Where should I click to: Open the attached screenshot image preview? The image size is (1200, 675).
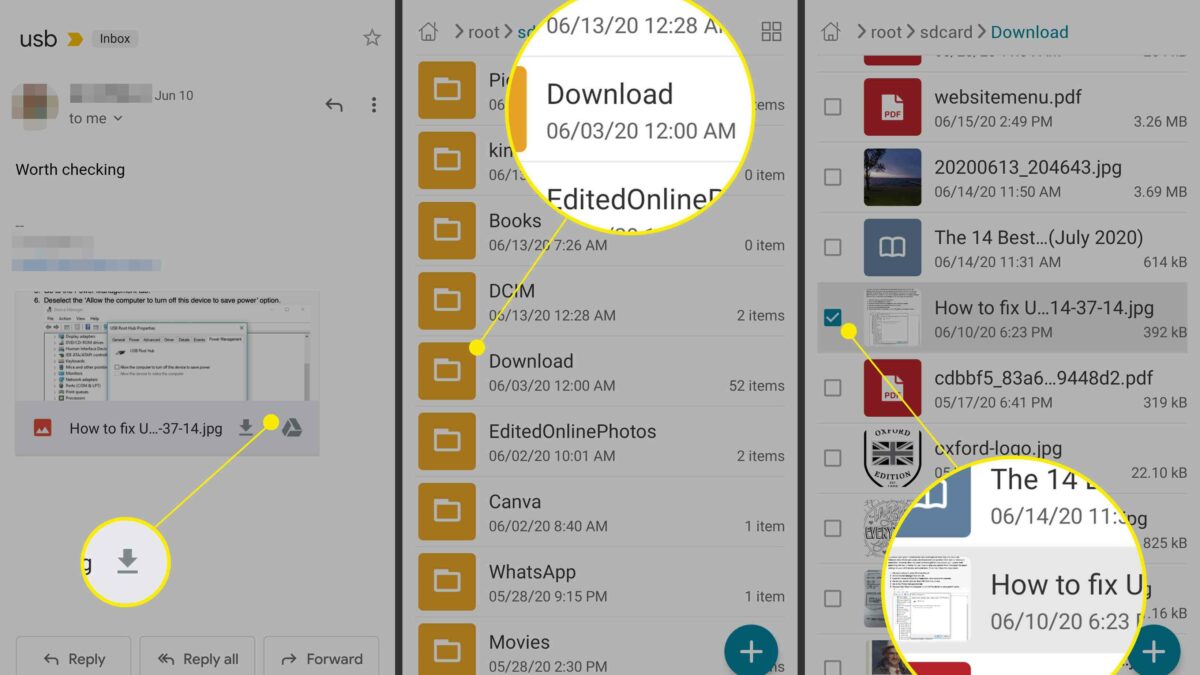166,345
